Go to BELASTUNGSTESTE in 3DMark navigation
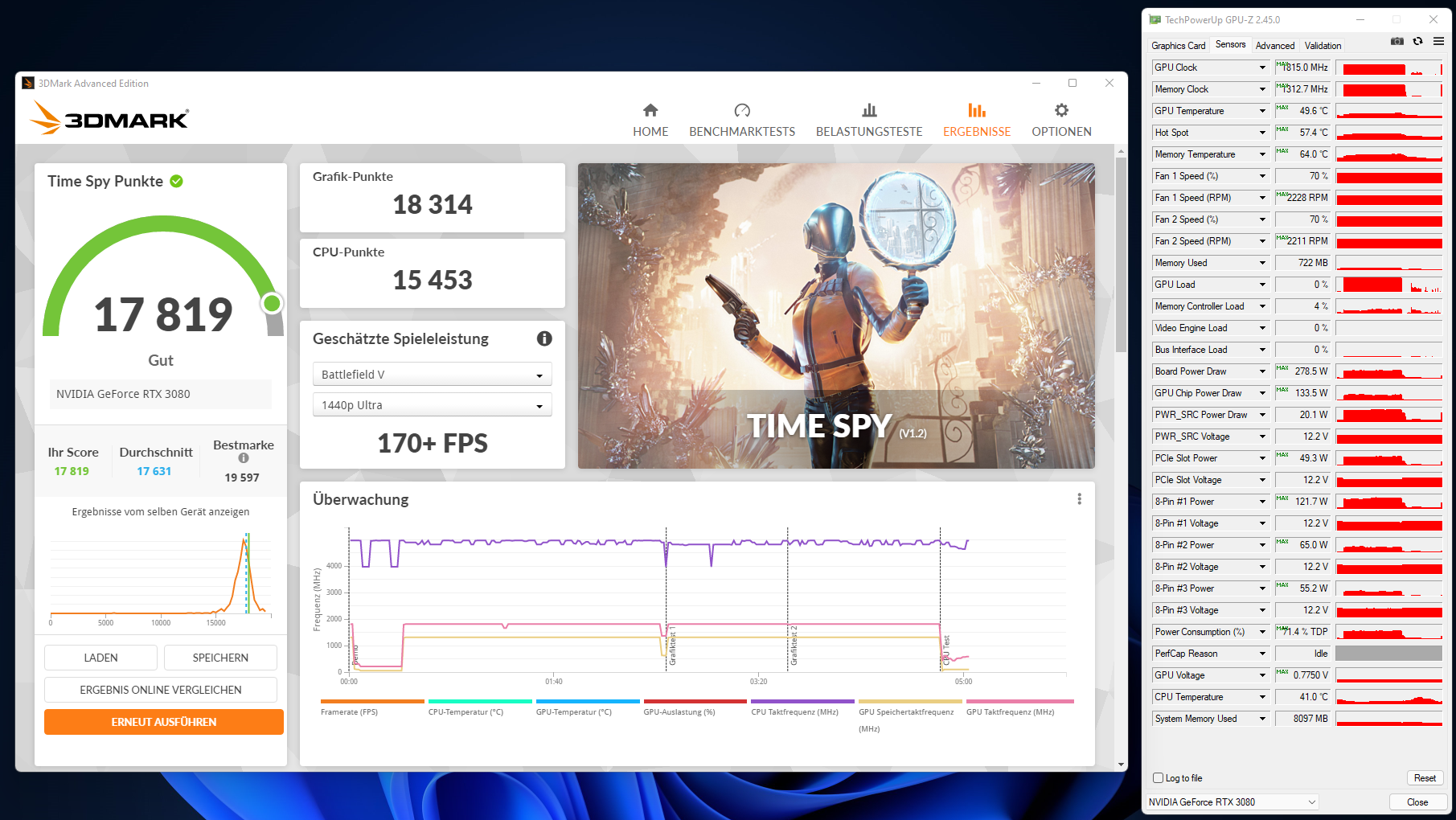This screenshot has height=820, width=1456. click(x=869, y=132)
